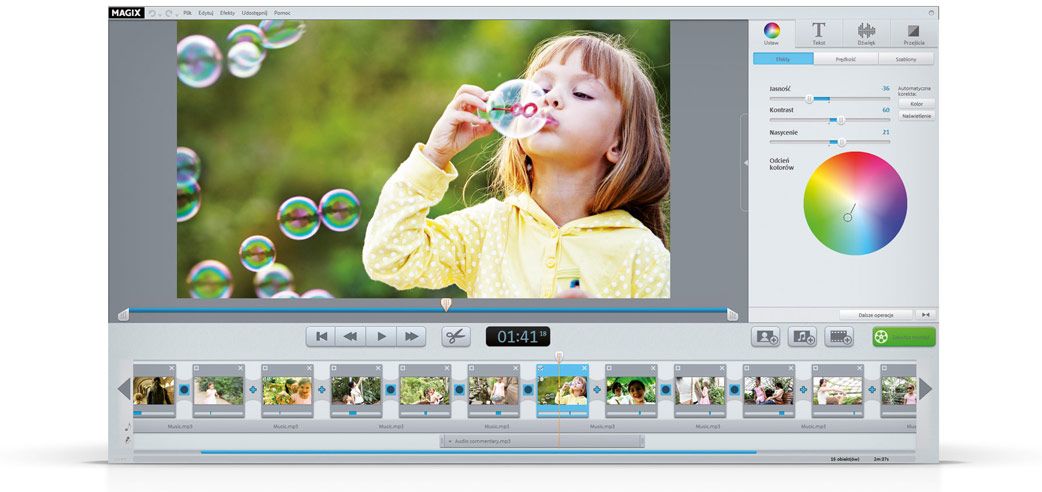
Task: Click the scissors cut tool
Action: pos(456,337)
